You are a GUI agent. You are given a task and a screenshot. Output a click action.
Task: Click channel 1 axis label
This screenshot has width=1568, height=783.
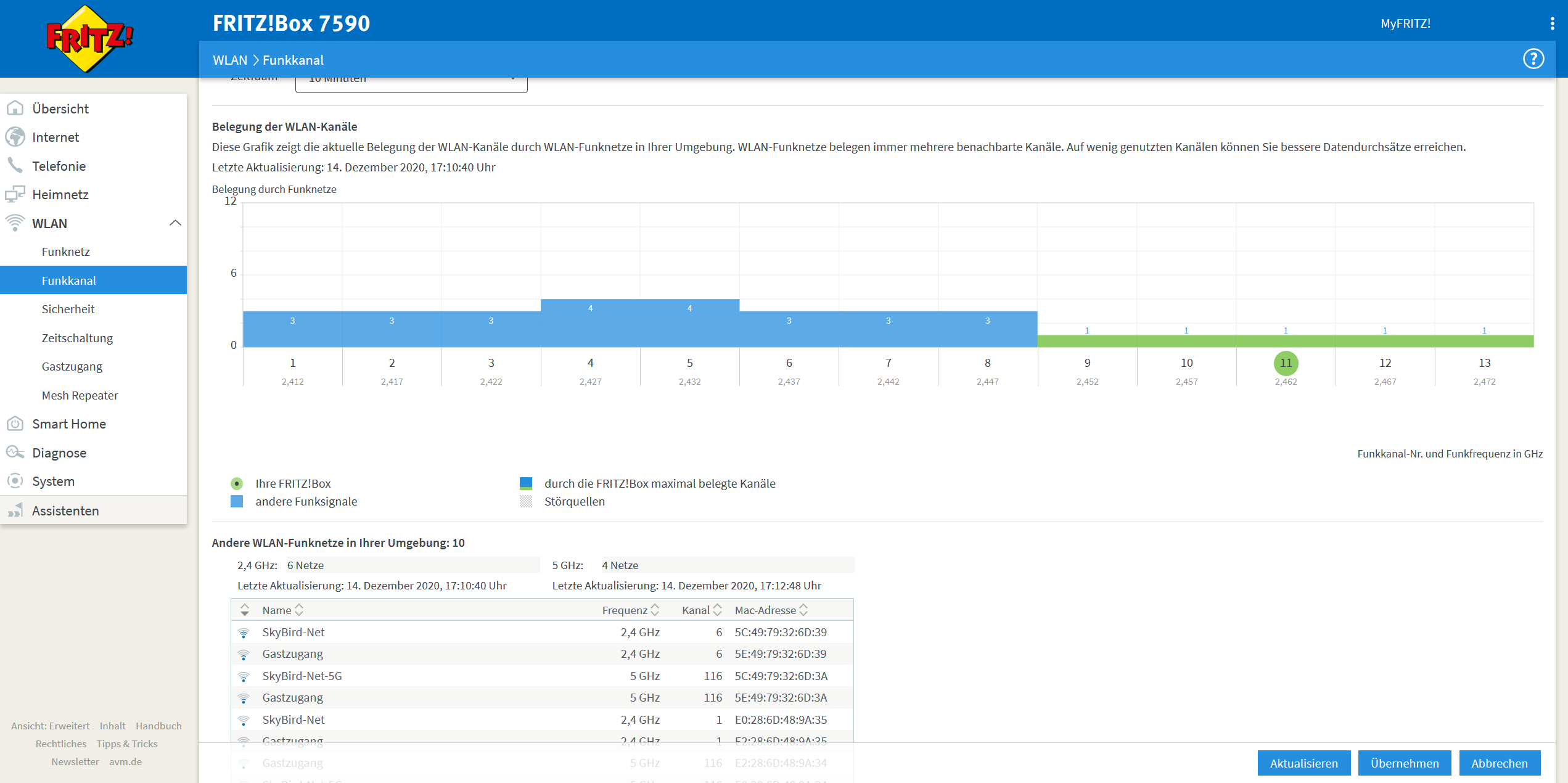tap(292, 363)
